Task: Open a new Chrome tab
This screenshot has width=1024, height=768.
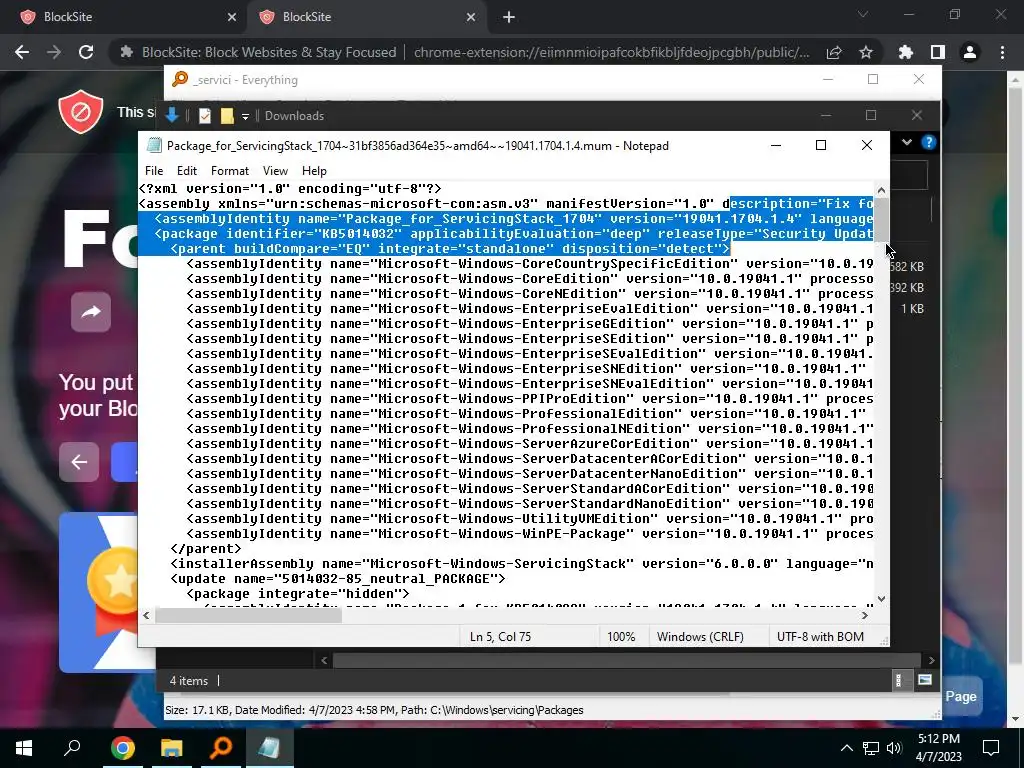Action: click(x=509, y=18)
